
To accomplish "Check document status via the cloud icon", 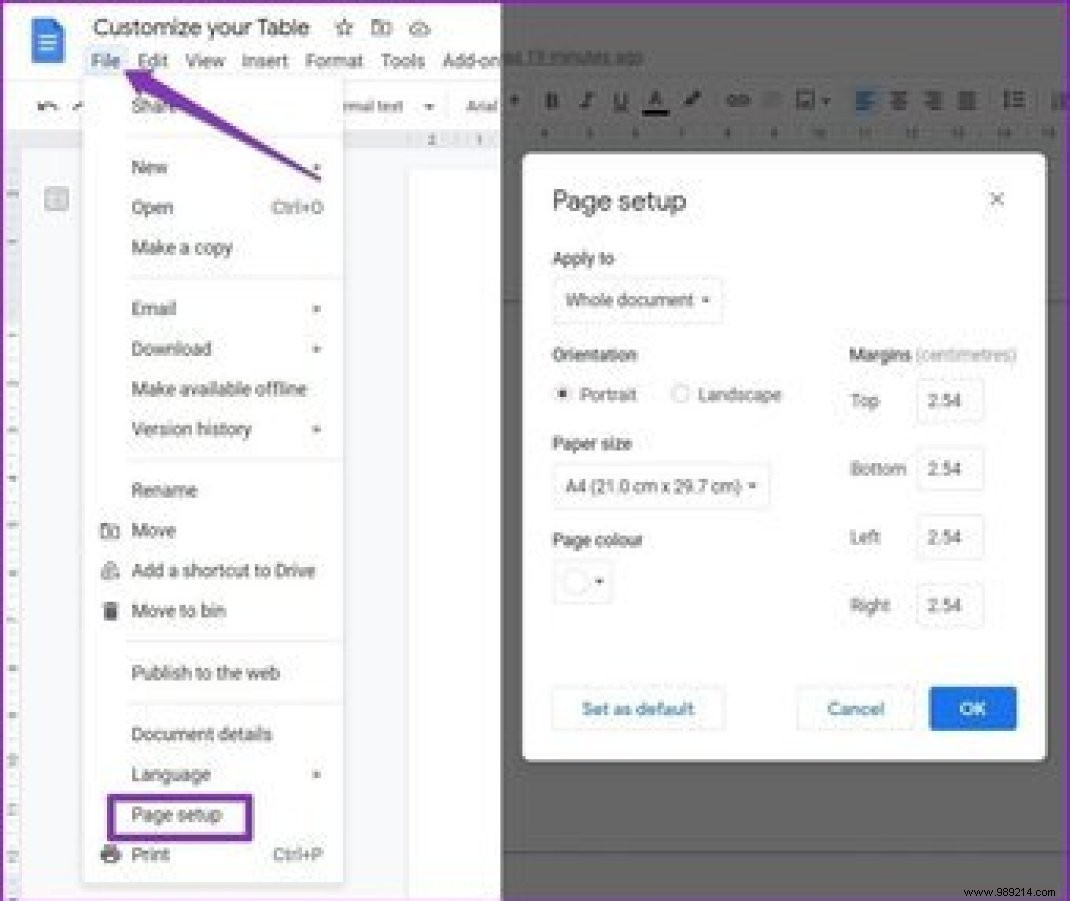I will 419,28.
